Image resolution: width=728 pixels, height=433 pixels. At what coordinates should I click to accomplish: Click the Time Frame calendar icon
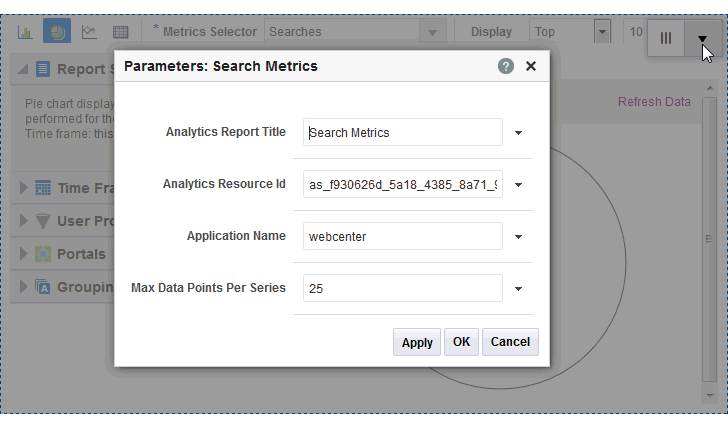click(43, 188)
